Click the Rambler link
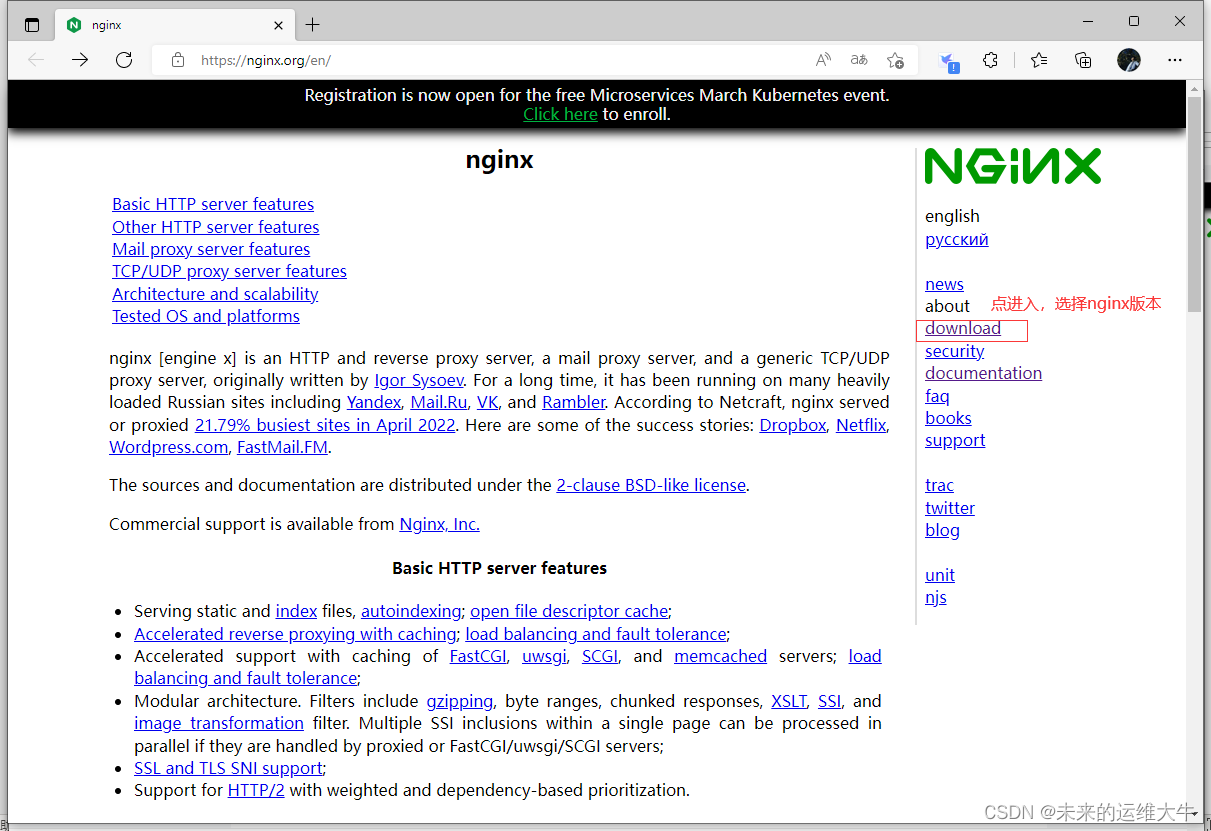The image size is (1211, 831). pos(574,402)
